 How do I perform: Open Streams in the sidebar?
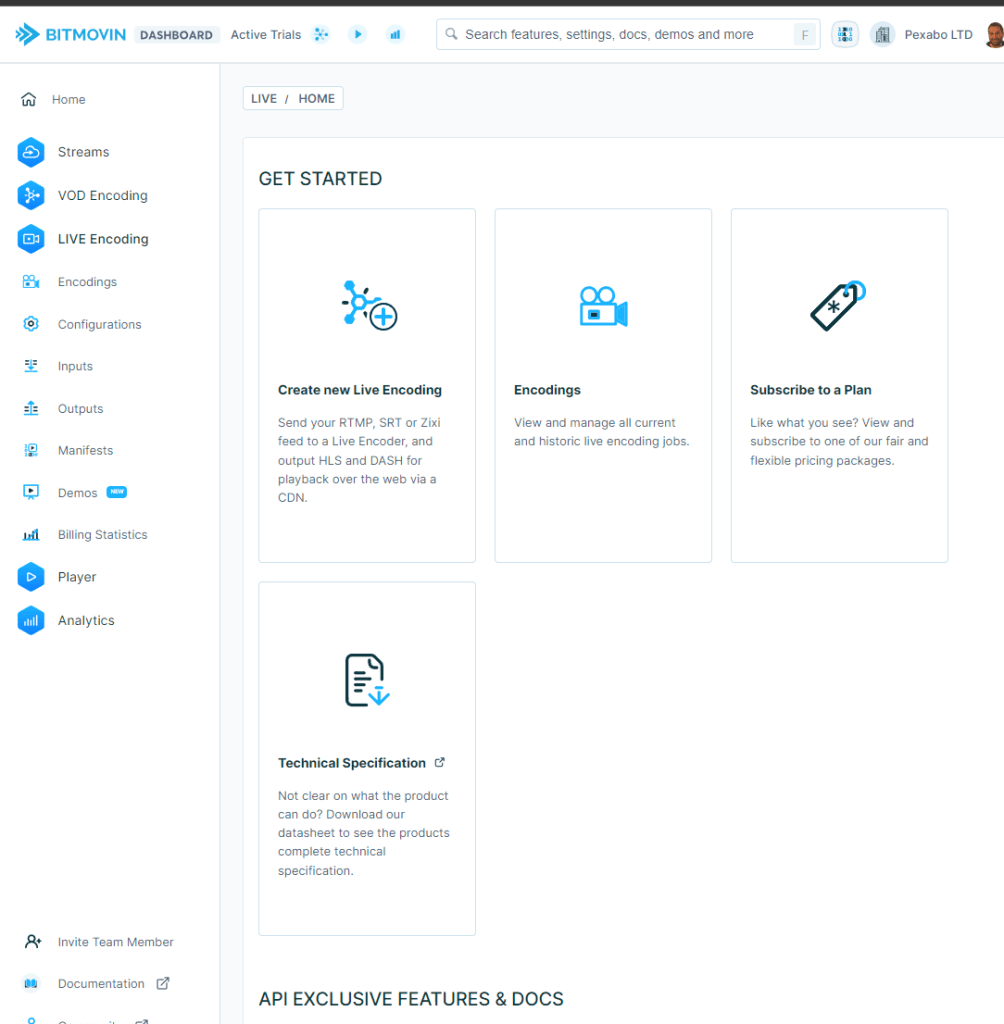coord(84,152)
